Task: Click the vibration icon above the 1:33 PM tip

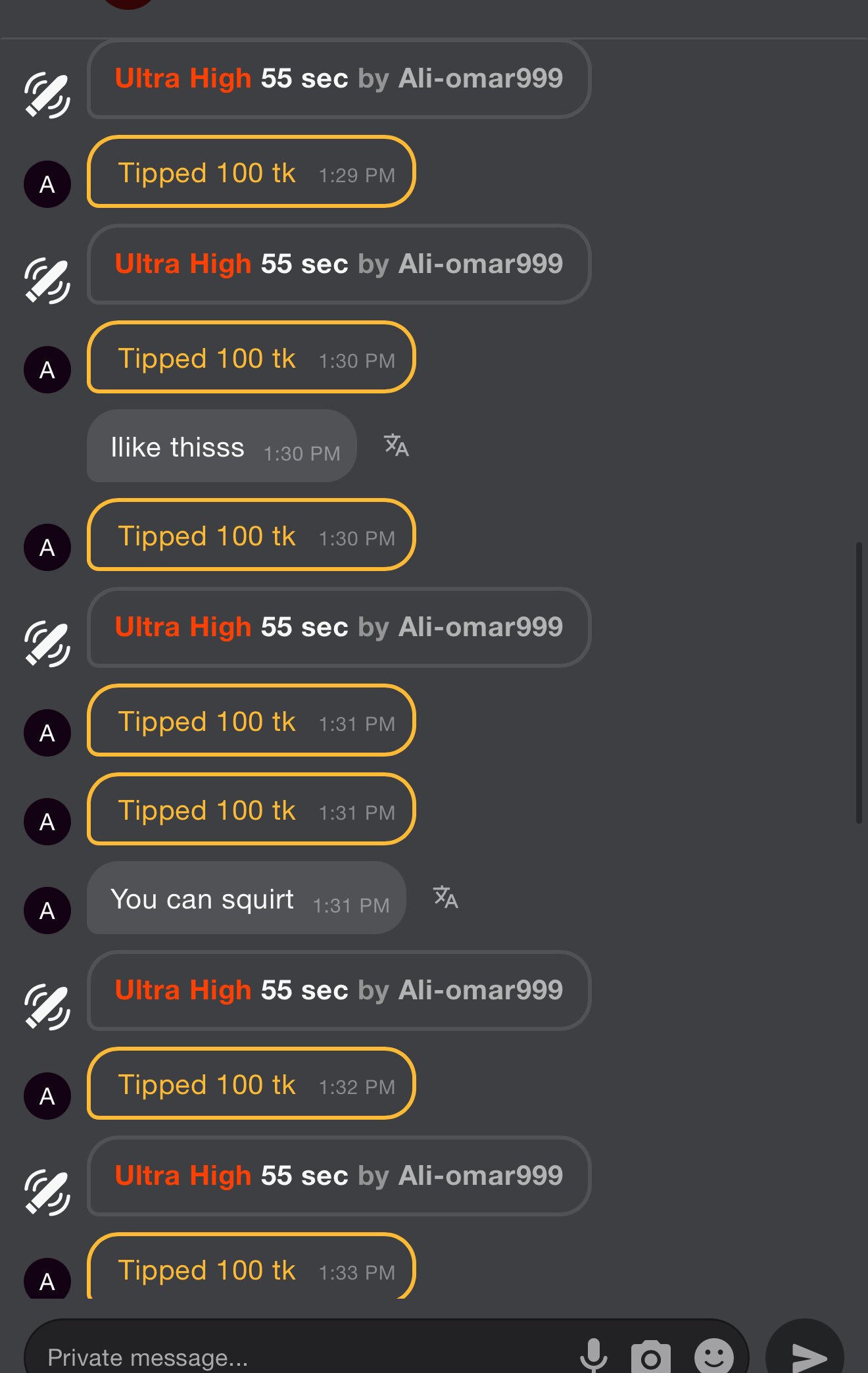Action: click(x=47, y=1192)
